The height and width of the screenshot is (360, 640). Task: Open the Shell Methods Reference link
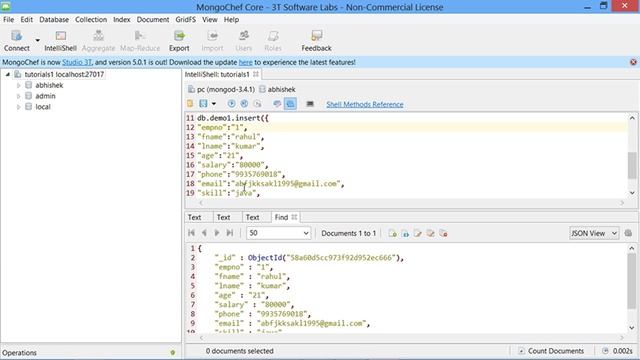(x=365, y=104)
